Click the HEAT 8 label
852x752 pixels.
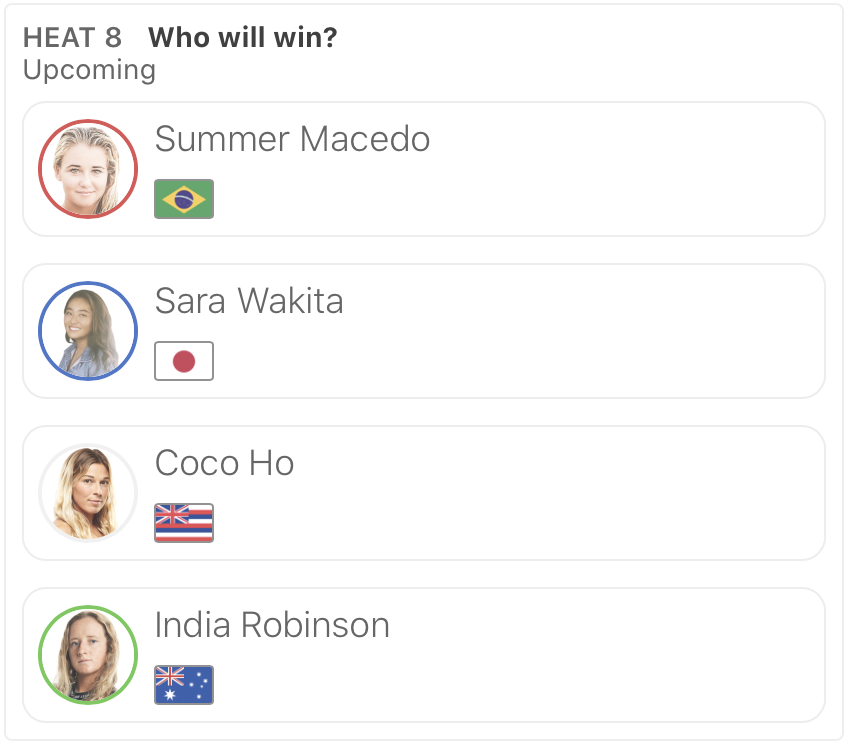(x=72, y=38)
